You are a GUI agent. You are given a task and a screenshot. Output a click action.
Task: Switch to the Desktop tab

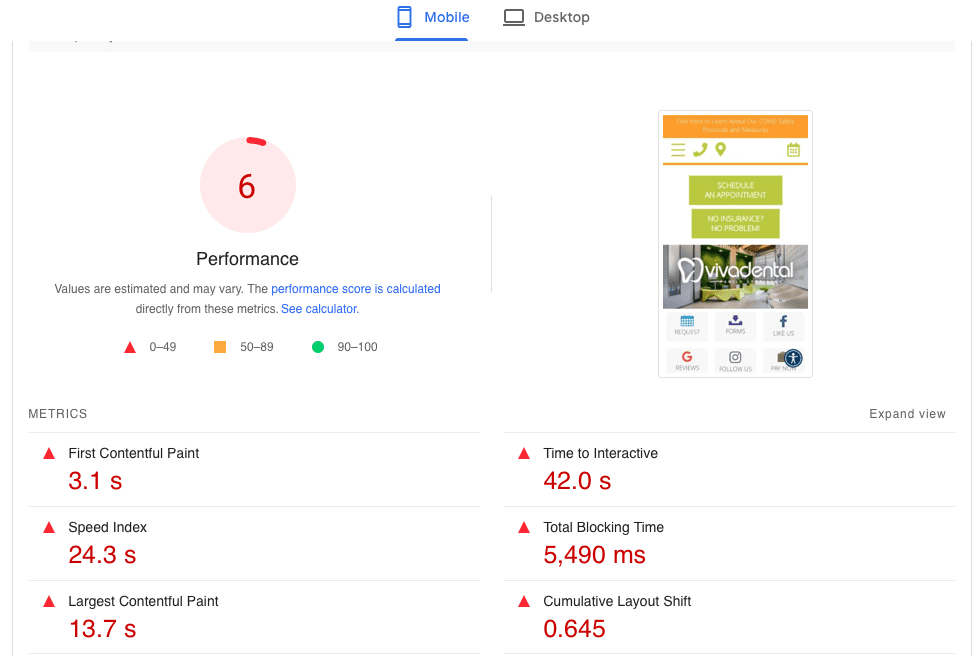pyautogui.click(x=546, y=17)
